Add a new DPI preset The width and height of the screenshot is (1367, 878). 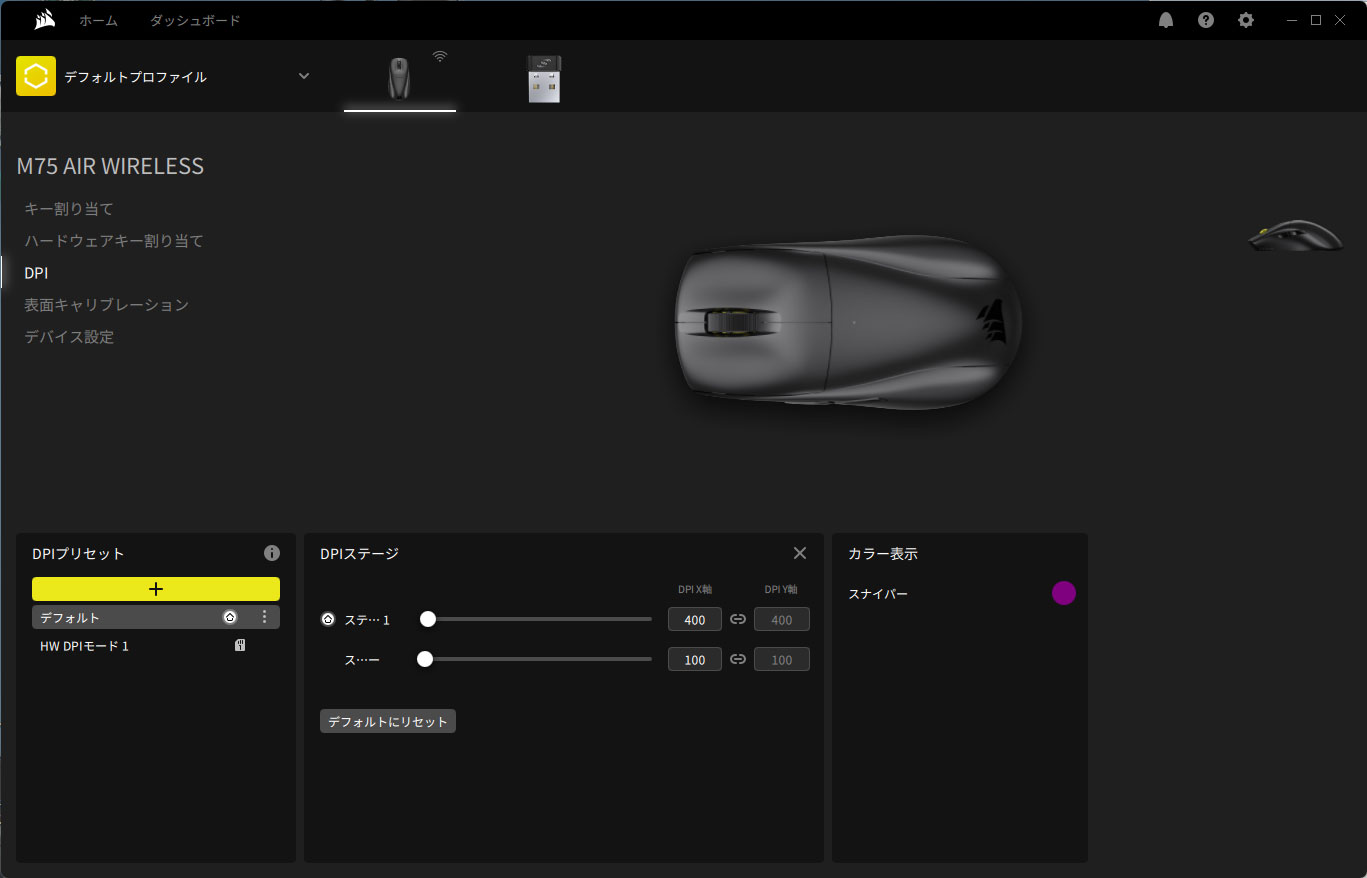(x=156, y=589)
